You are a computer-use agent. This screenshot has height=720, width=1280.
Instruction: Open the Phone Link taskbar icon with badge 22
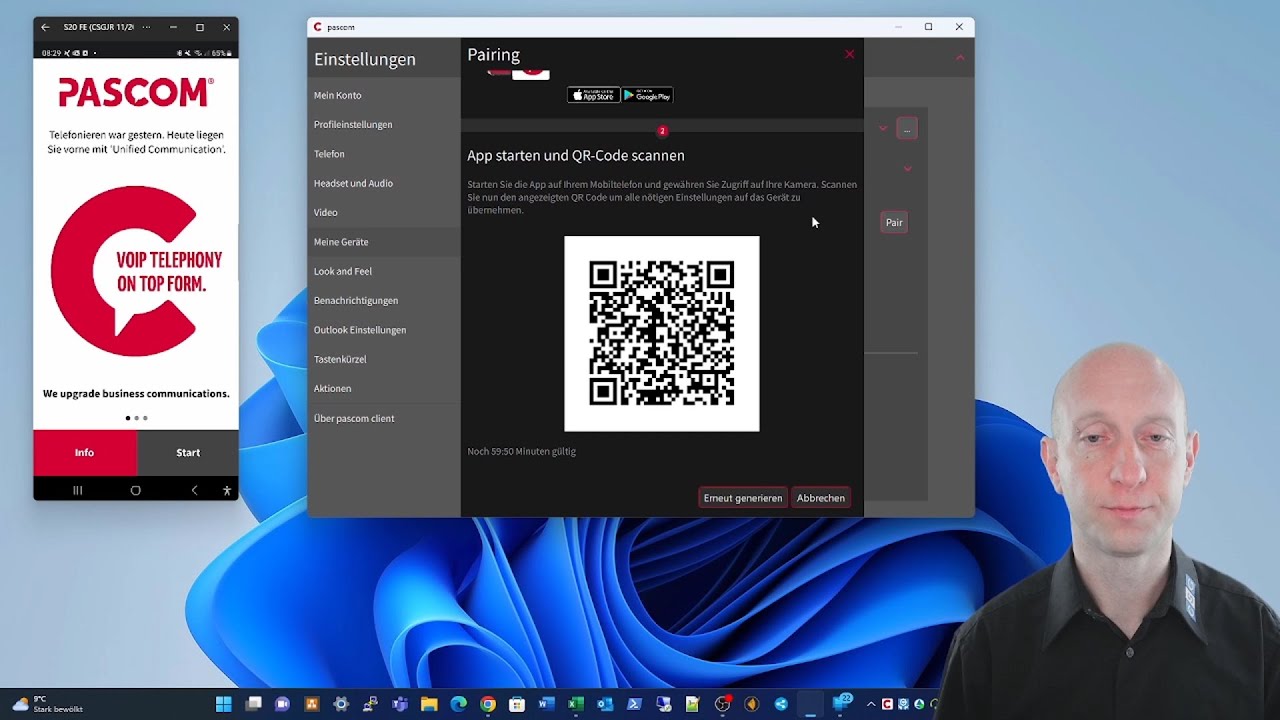841,704
